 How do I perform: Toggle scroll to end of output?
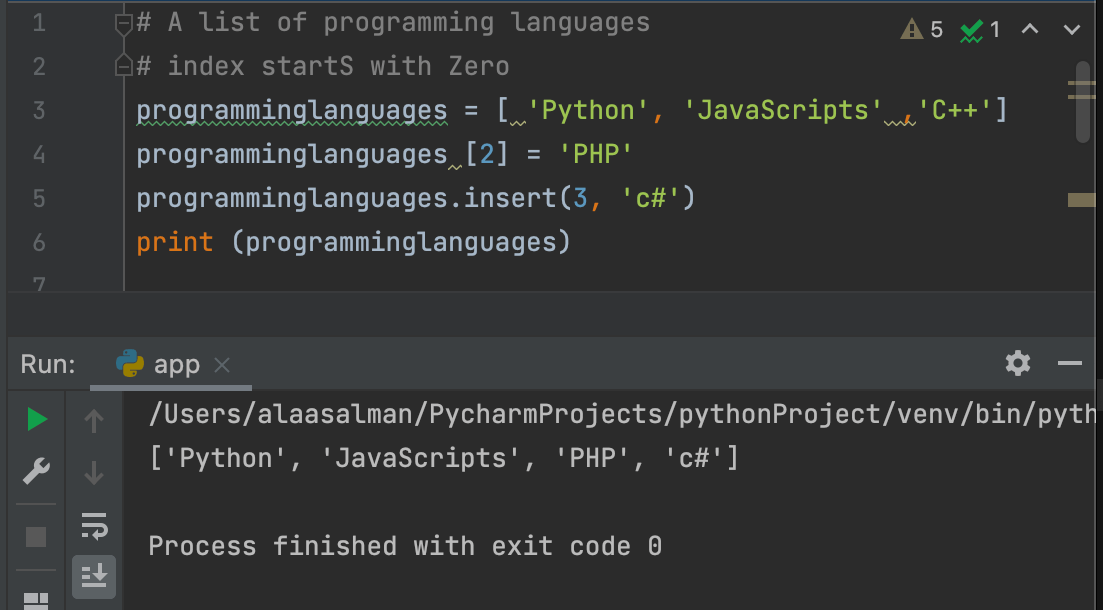click(x=94, y=574)
